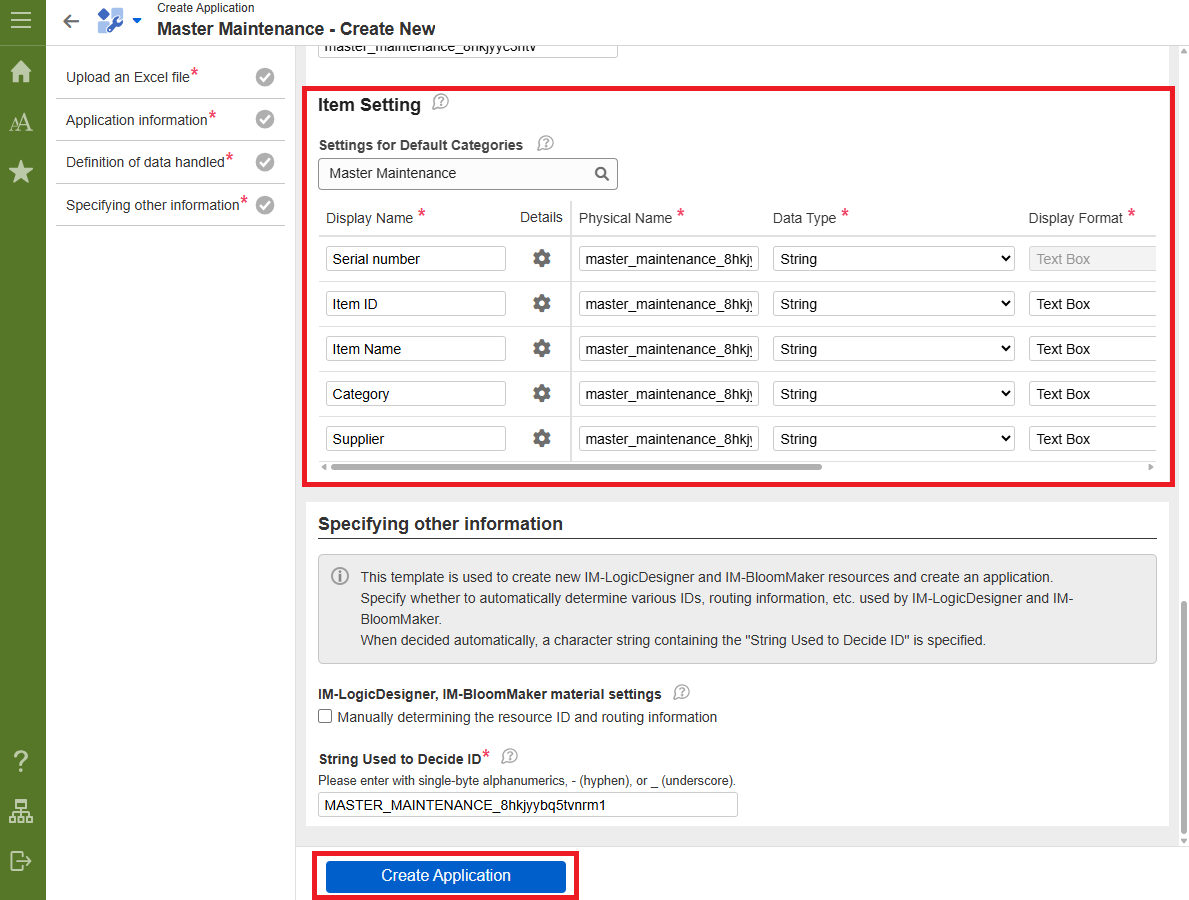Open Display Format field for Category

(x=1093, y=394)
